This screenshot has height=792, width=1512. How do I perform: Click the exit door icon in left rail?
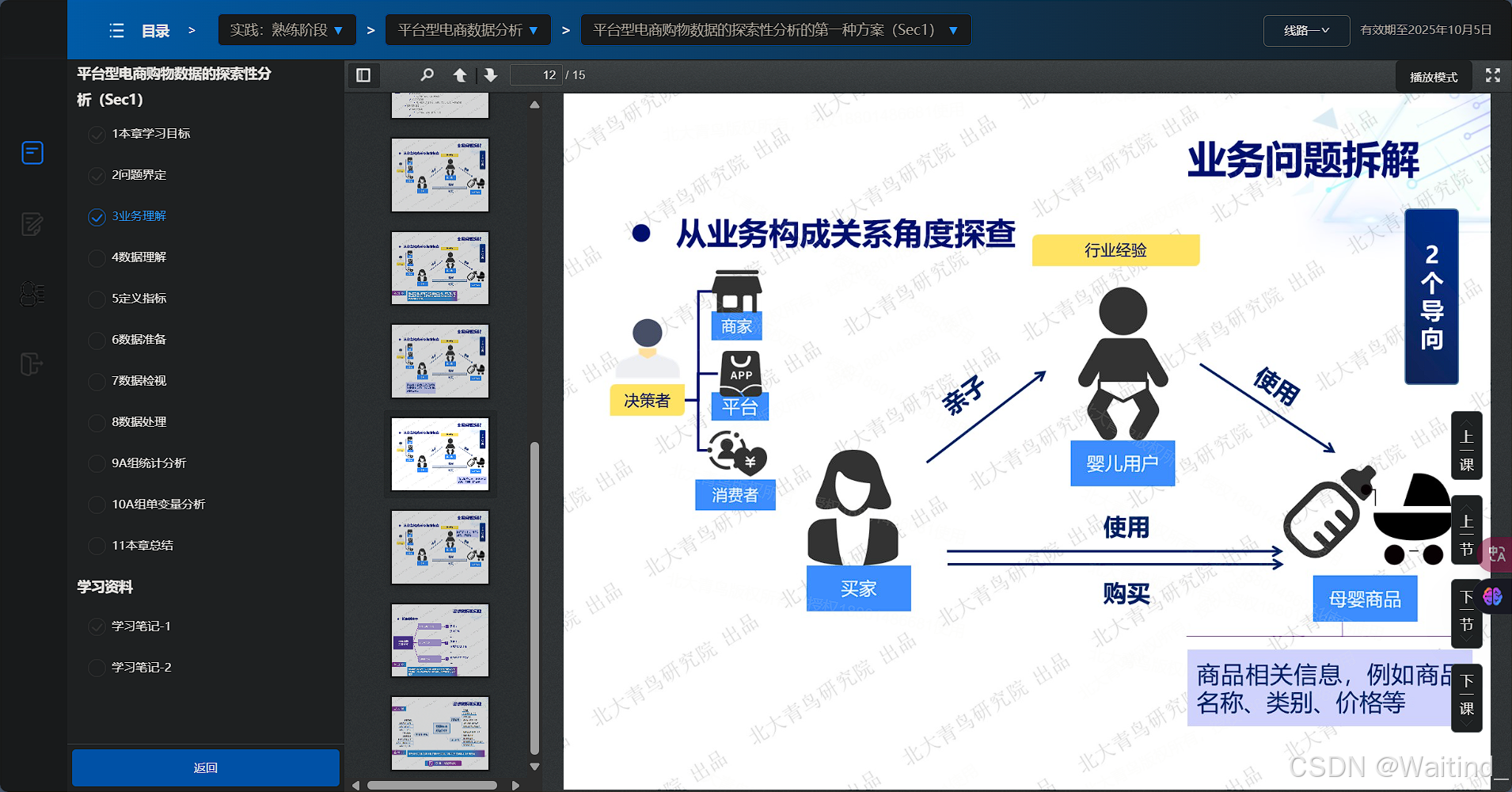(x=32, y=364)
